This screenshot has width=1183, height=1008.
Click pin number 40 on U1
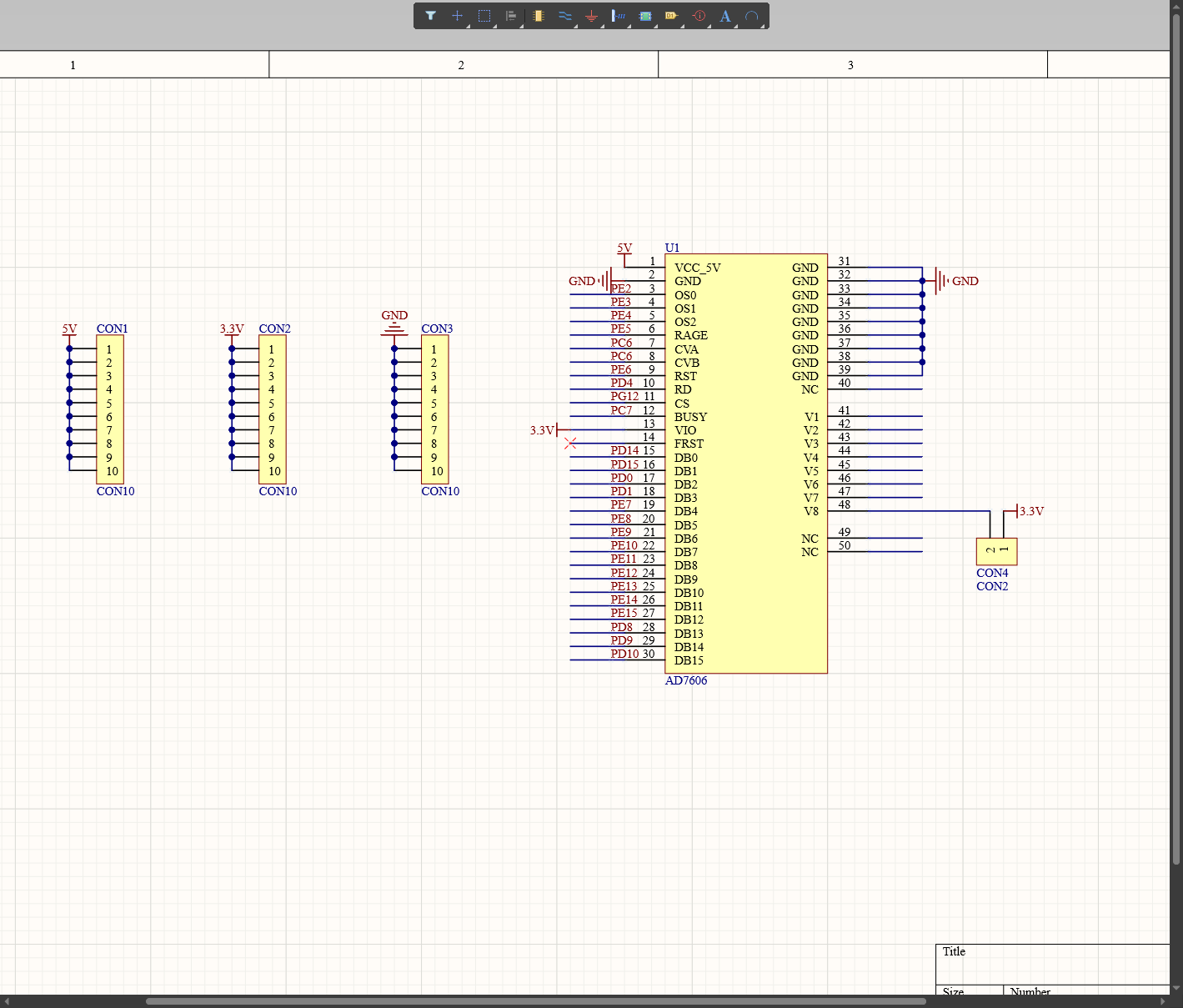pos(845,383)
